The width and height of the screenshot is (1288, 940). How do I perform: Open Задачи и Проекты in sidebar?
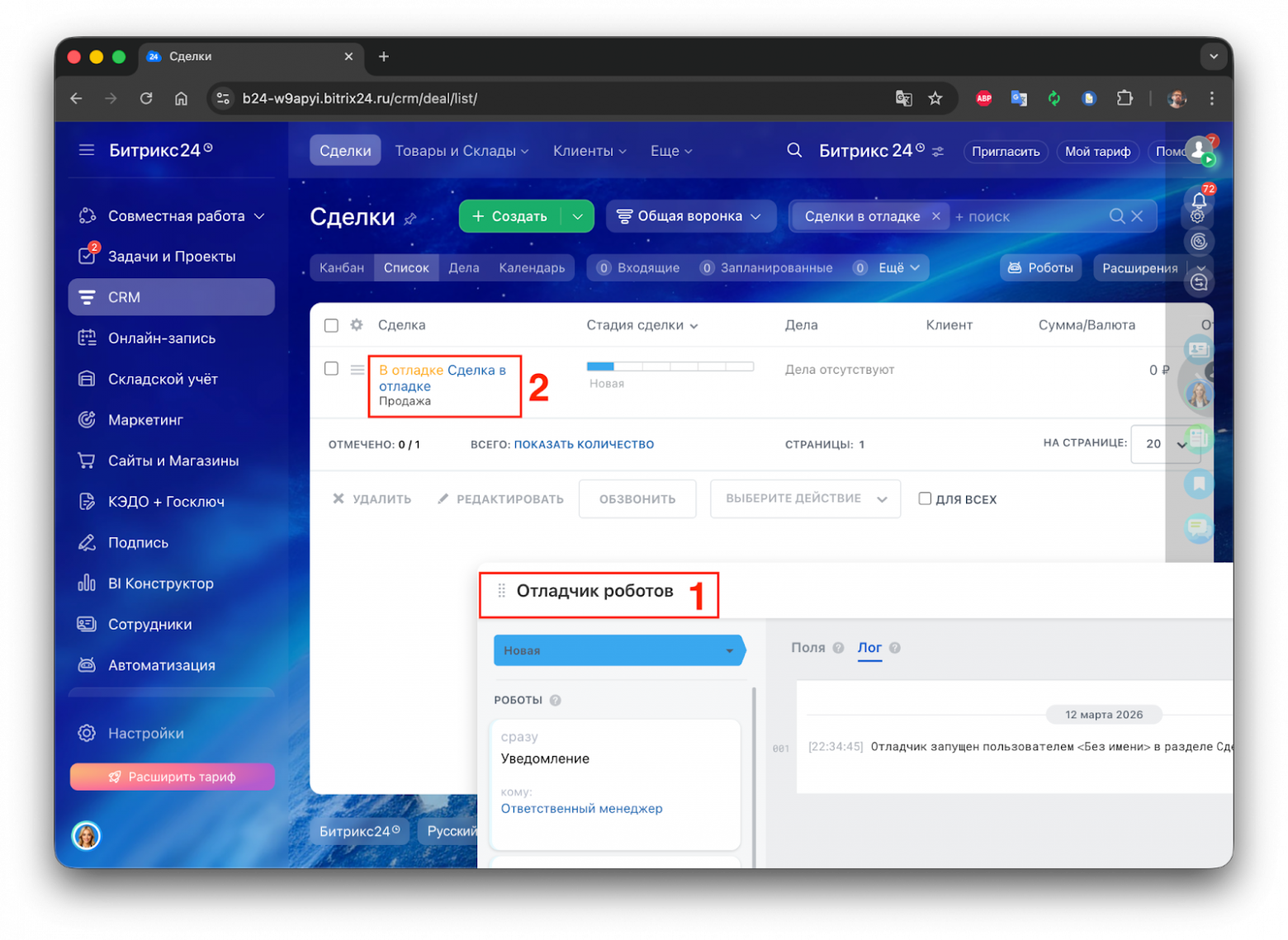(172, 257)
